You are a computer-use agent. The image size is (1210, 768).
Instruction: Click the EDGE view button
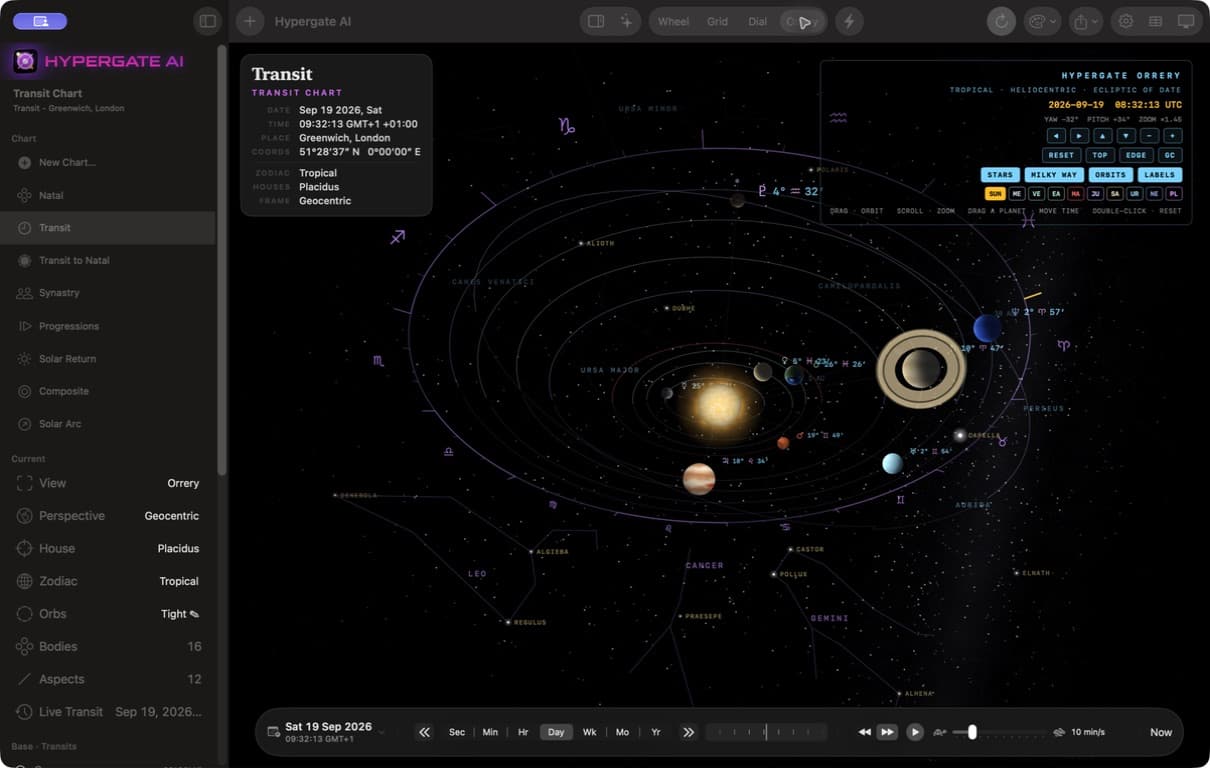click(x=1135, y=155)
